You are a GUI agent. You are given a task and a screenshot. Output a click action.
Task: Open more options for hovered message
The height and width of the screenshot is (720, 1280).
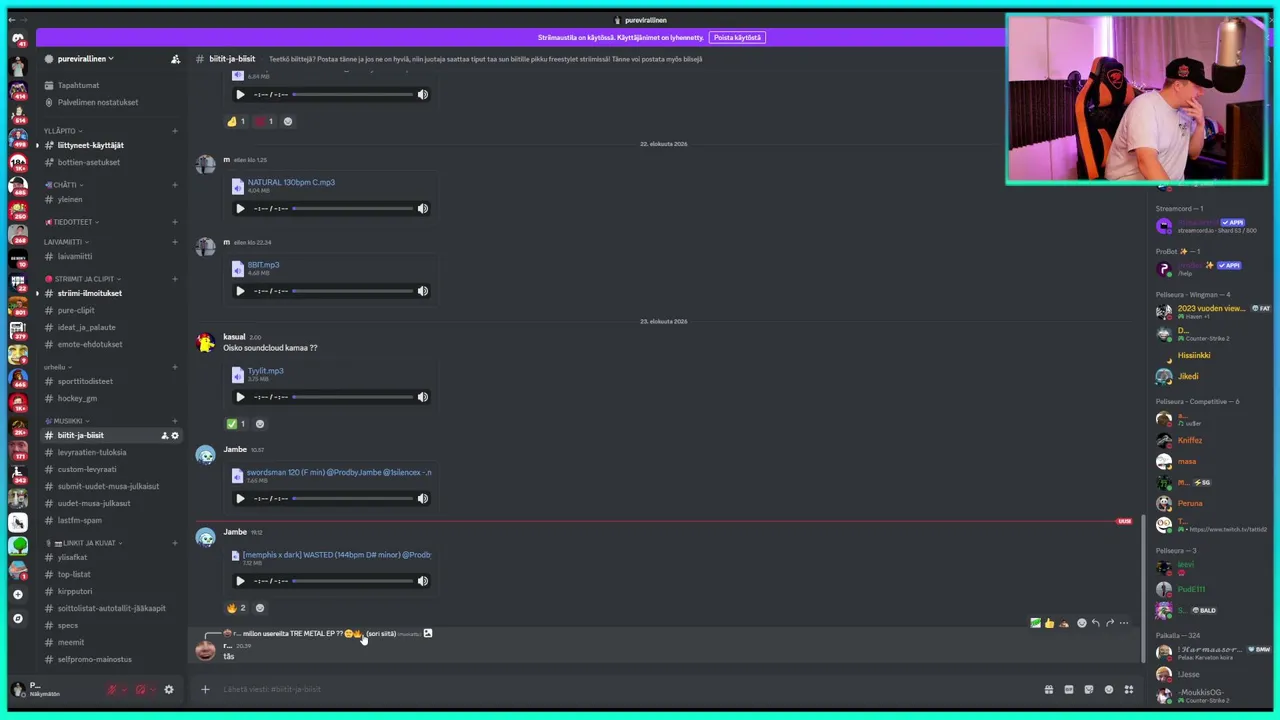[x=1124, y=624]
